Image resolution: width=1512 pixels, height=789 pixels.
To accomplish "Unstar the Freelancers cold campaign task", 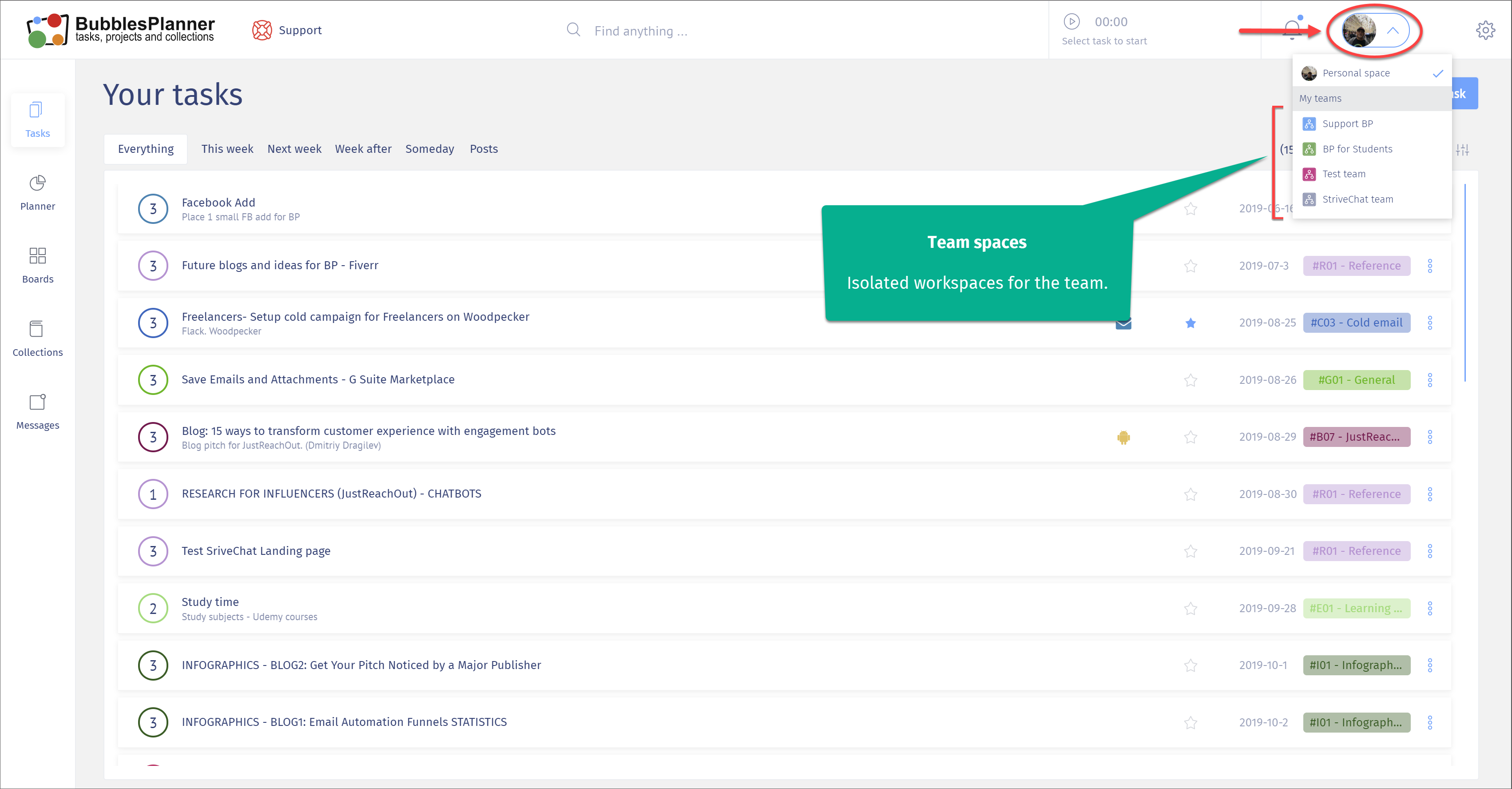I will point(1191,323).
